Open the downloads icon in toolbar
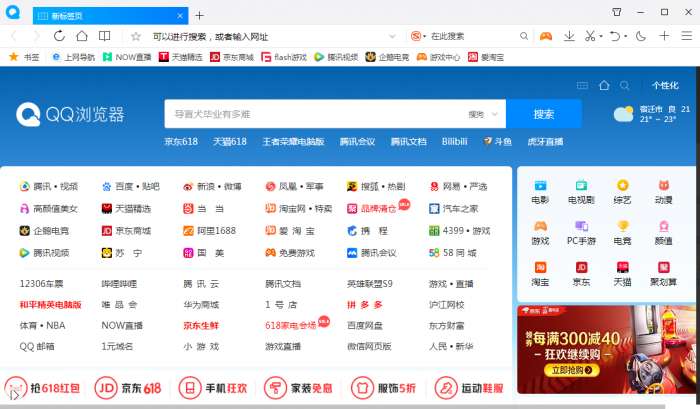 [x=569, y=36]
